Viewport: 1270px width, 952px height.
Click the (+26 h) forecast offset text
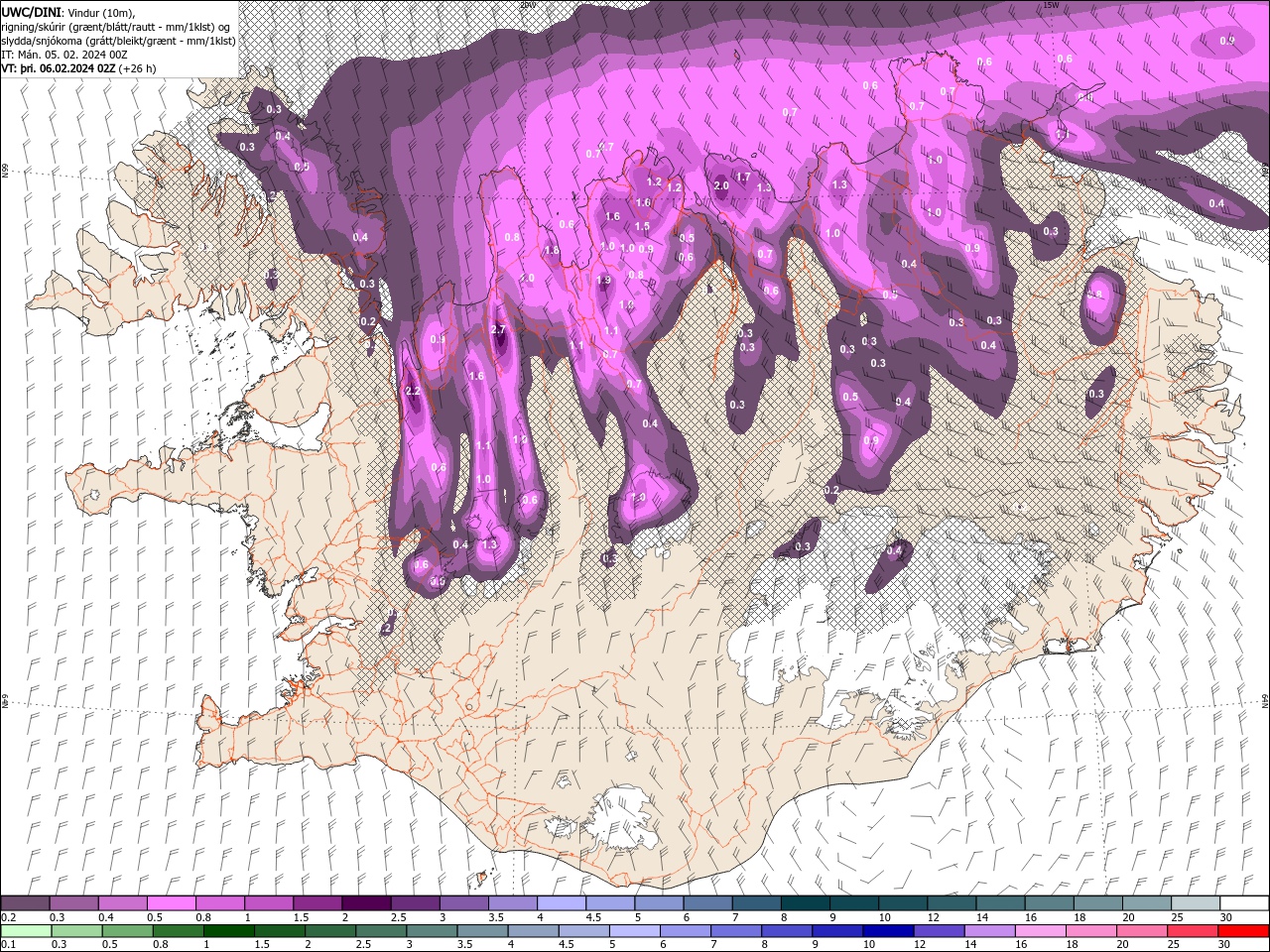pos(137,68)
